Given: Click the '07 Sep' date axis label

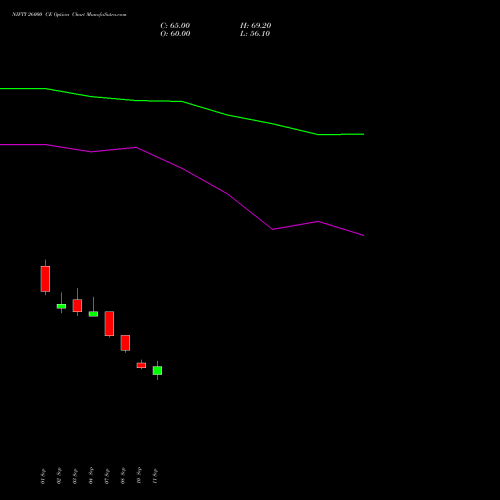Looking at the screenshot, I should [107, 476].
